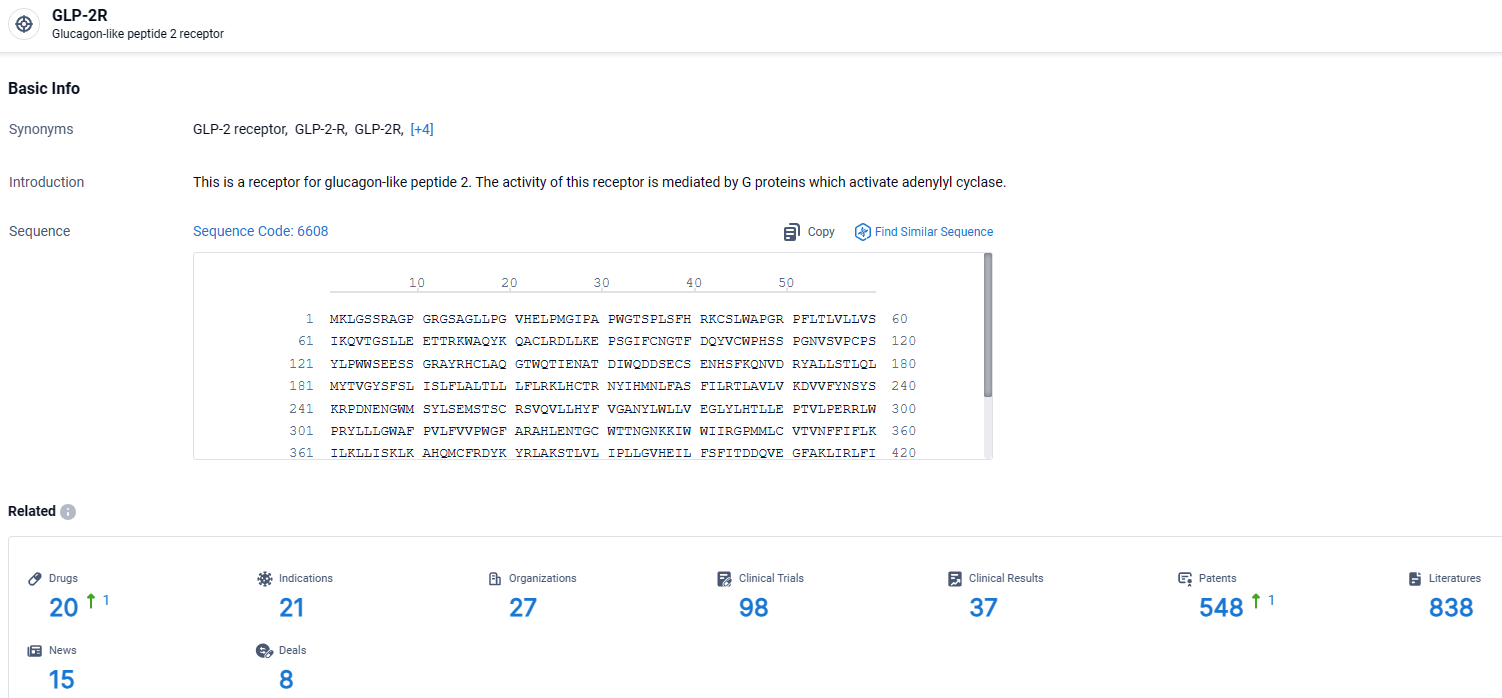This screenshot has height=698, width=1502.
Task: Click the Drugs pill icon
Action: 35,579
